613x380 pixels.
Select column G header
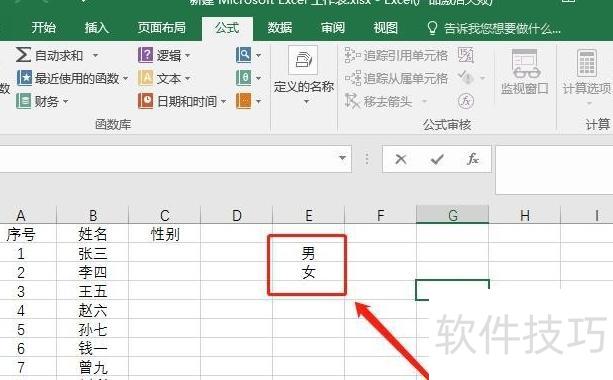point(452,215)
